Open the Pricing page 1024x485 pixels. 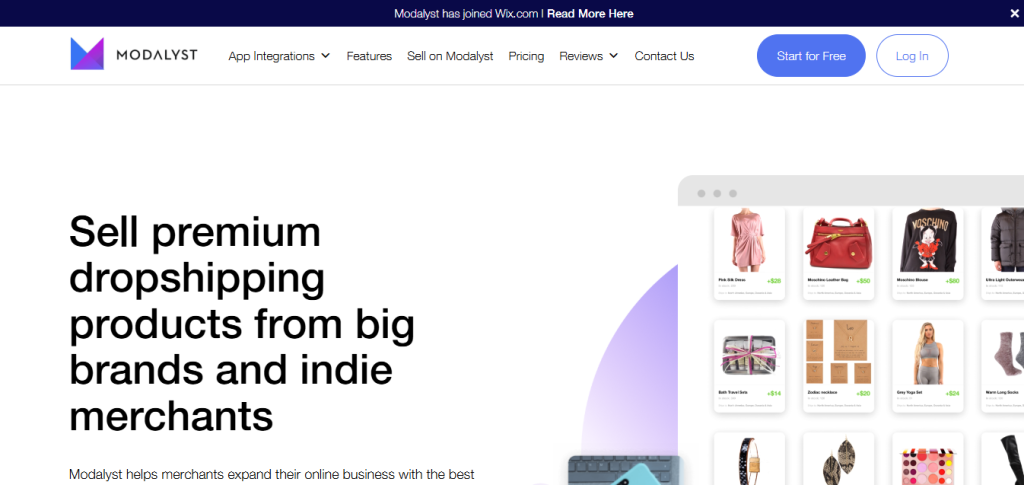[x=526, y=56]
